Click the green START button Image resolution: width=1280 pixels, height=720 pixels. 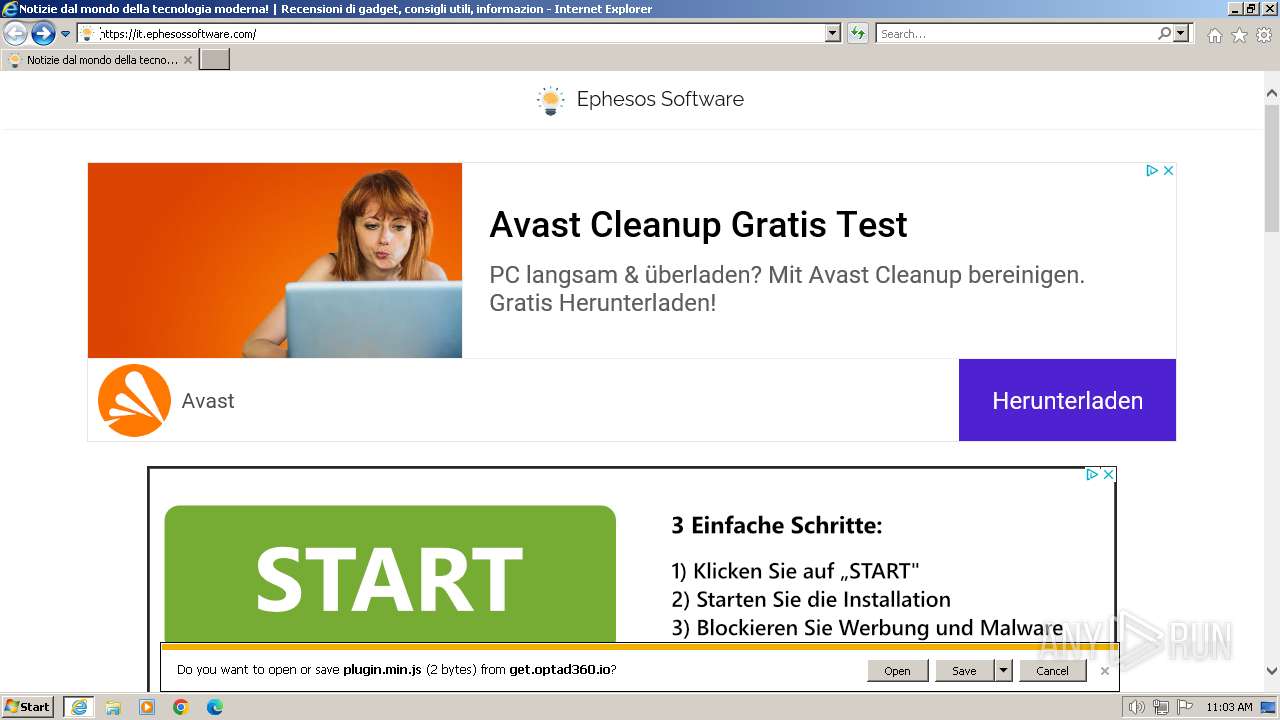point(390,574)
